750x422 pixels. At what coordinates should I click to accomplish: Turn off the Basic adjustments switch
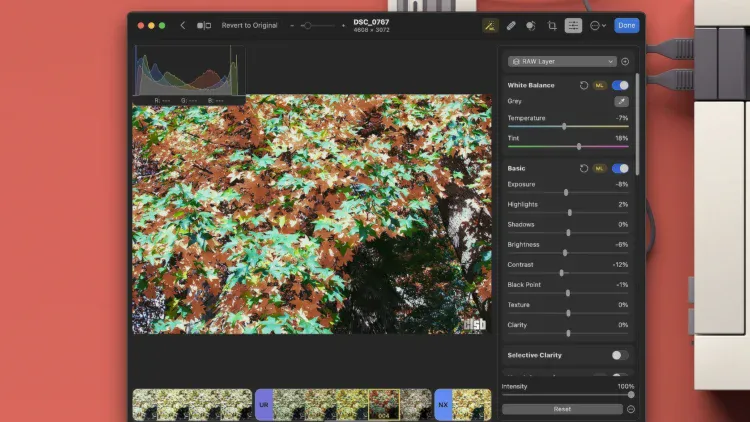coord(621,168)
